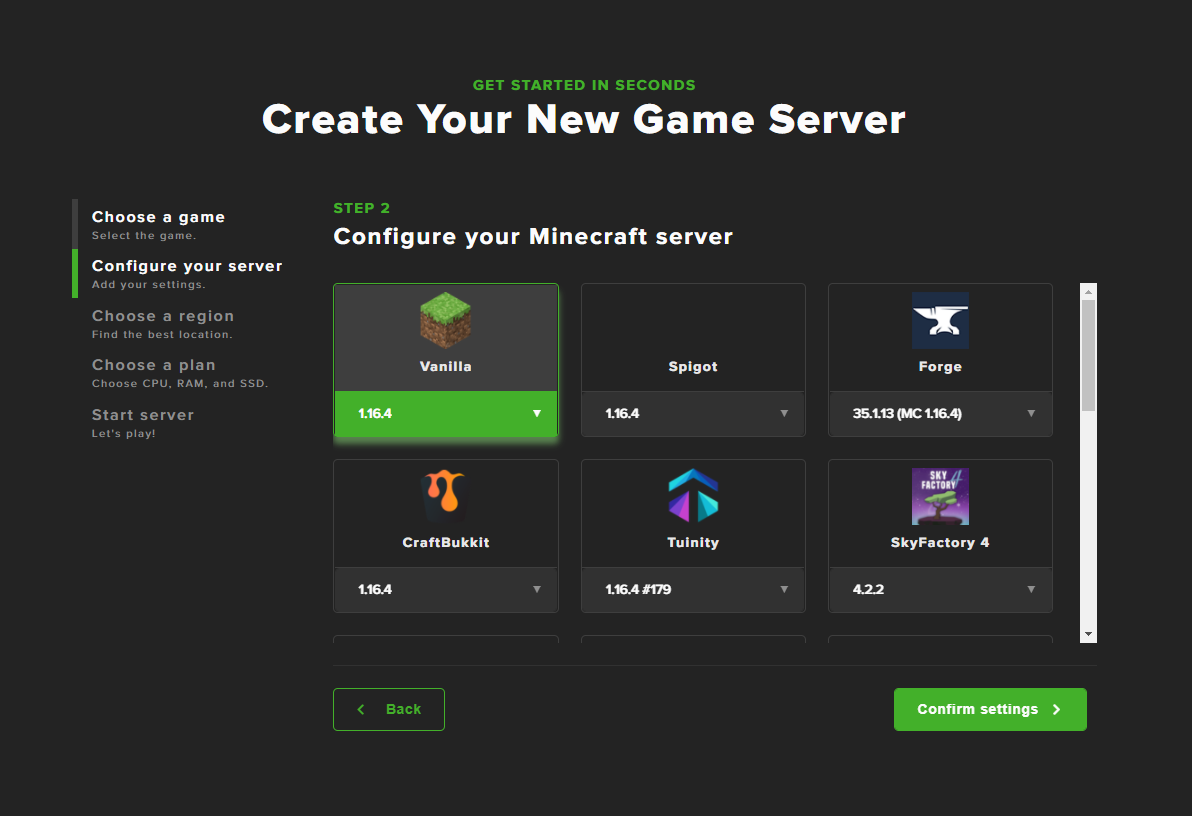Click the Tuinity logo icon

[693, 496]
